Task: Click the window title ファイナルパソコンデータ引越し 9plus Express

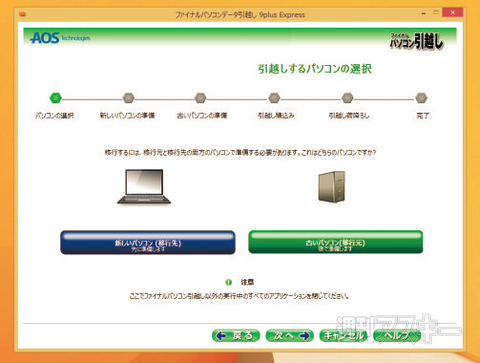Action: coord(240,15)
